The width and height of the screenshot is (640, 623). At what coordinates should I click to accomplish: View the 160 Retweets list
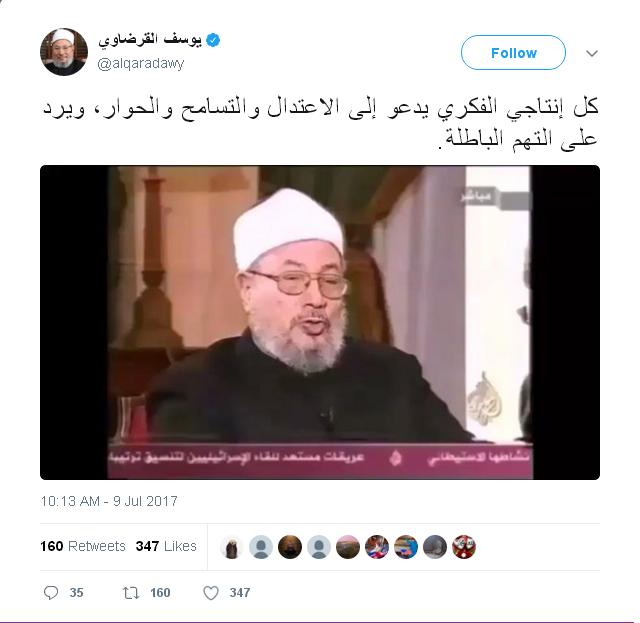click(83, 546)
